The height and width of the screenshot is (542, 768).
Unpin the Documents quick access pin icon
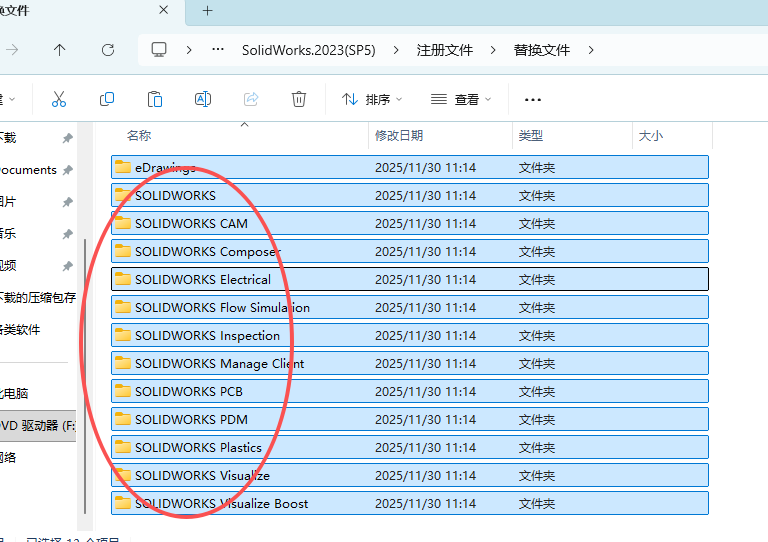[68, 170]
